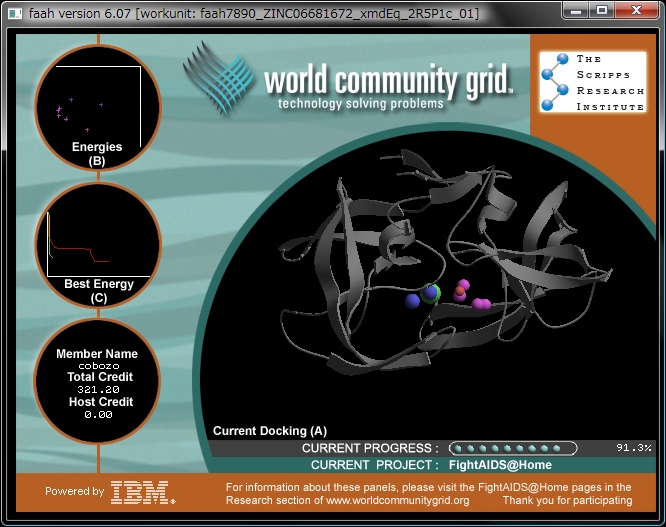Minimize the faah window

pos(576,11)
